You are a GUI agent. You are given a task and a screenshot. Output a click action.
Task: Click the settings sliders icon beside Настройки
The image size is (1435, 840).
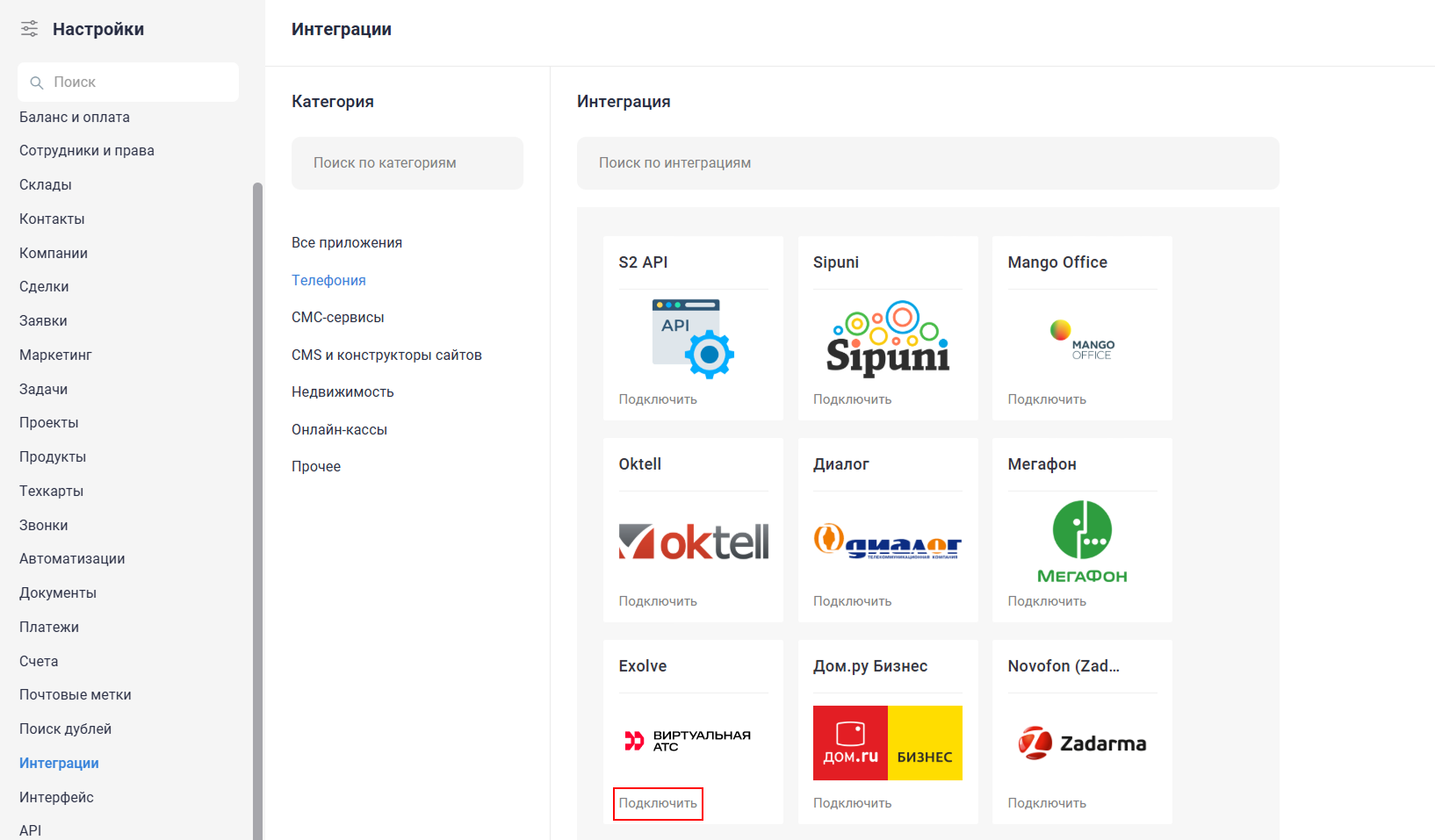click(30, 29)
